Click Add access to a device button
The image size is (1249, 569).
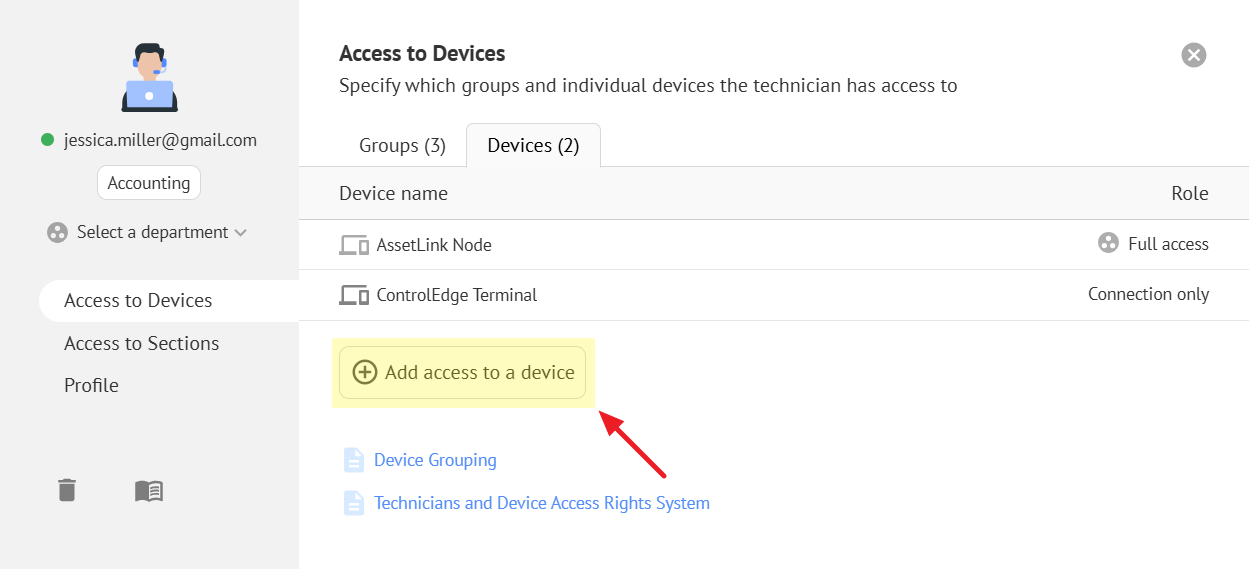[463, 372]
